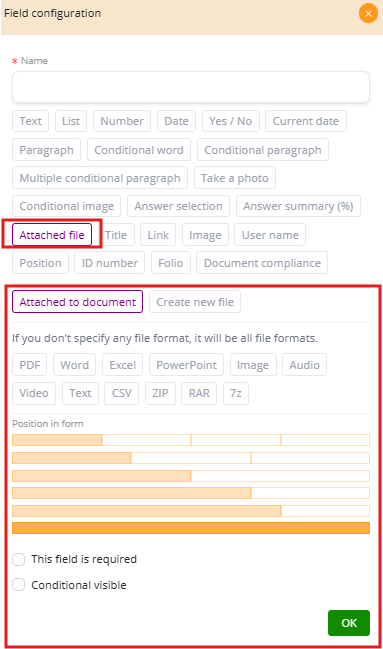This screenshot has width=383, height=649.
Task: Choose the Answer summary (%) field type
Action: [x=298, y=206]
